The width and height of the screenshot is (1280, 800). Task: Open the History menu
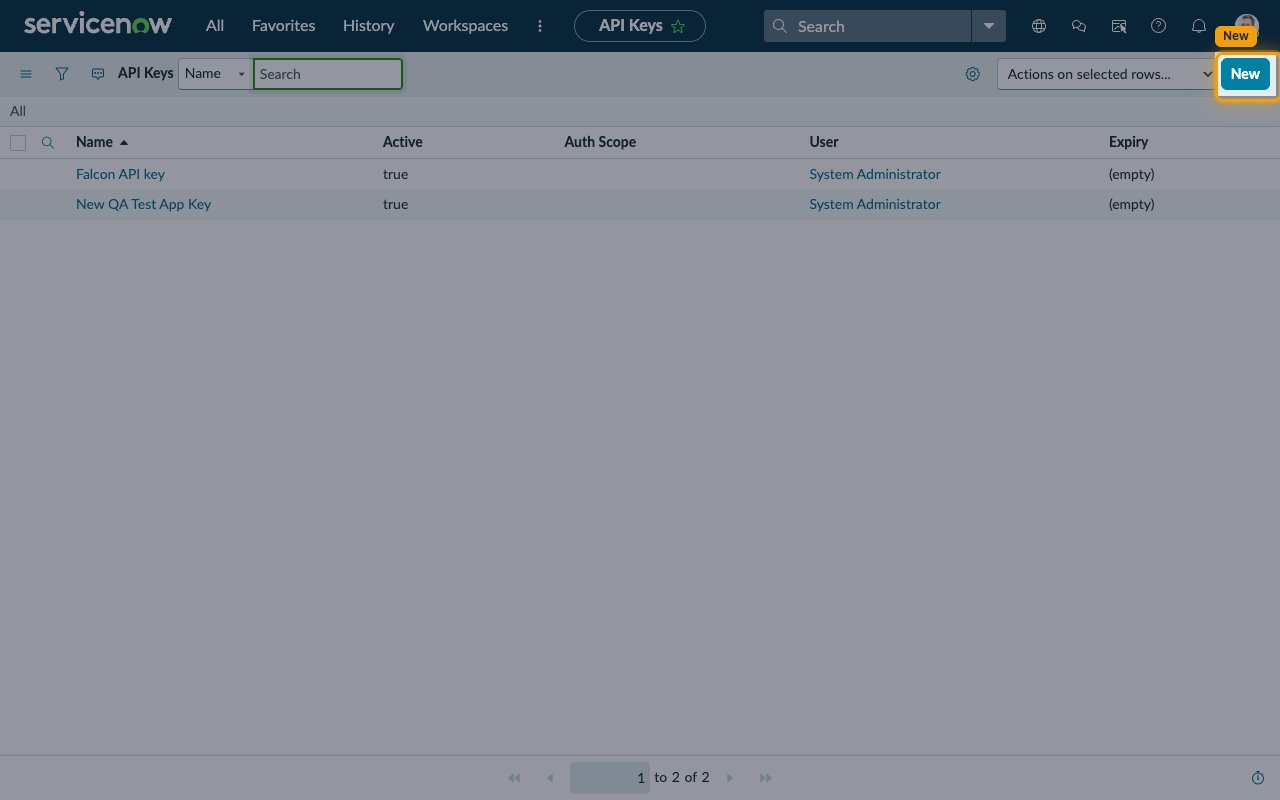tap(368, 26)
